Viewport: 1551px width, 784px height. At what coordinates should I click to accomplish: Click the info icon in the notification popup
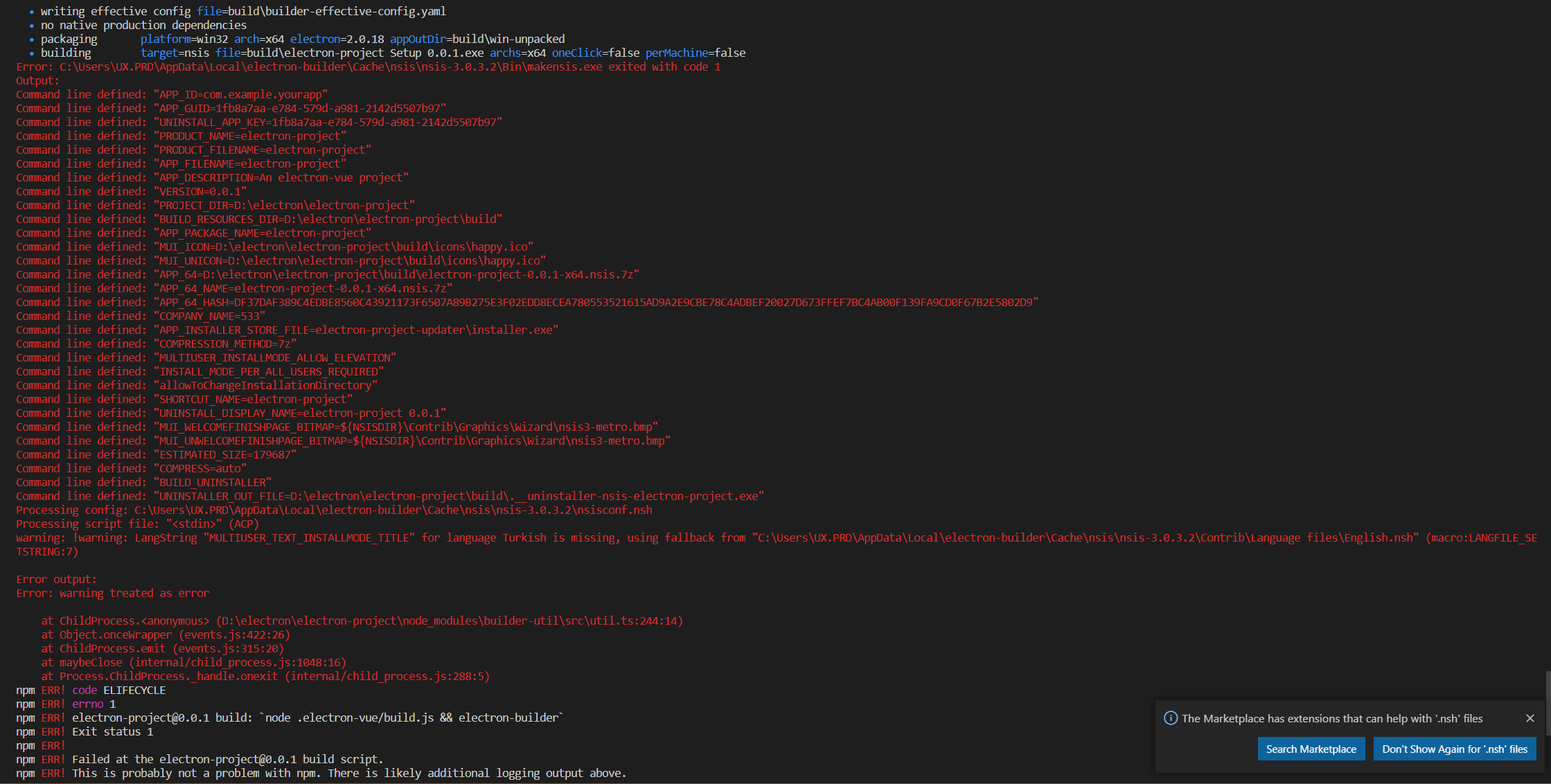point(1171,718)
